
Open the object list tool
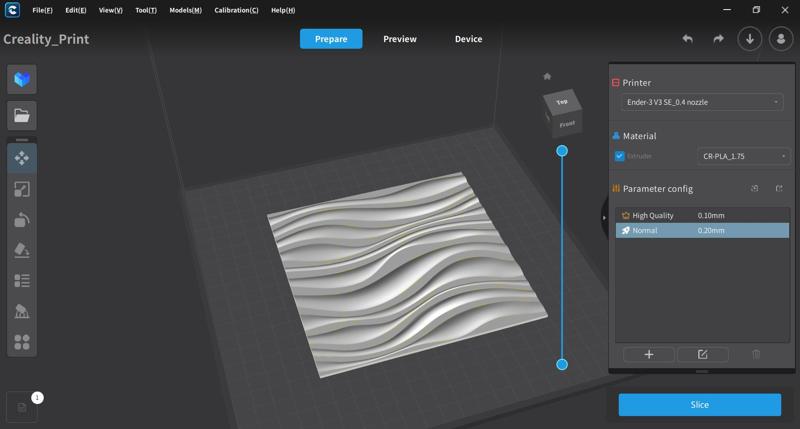pyautogui.click(x=22, y=281)
